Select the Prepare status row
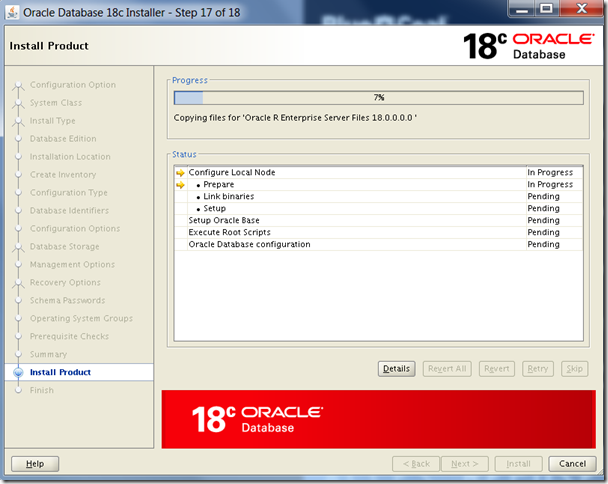 click(378, 185)
